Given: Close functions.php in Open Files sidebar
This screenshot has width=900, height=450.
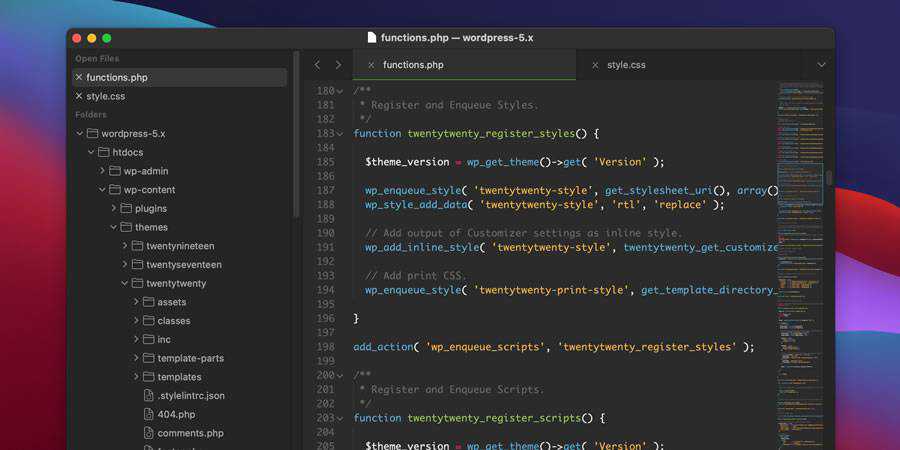Looking at the screenshot, I should pyautogui.click(x=79, y=78).
